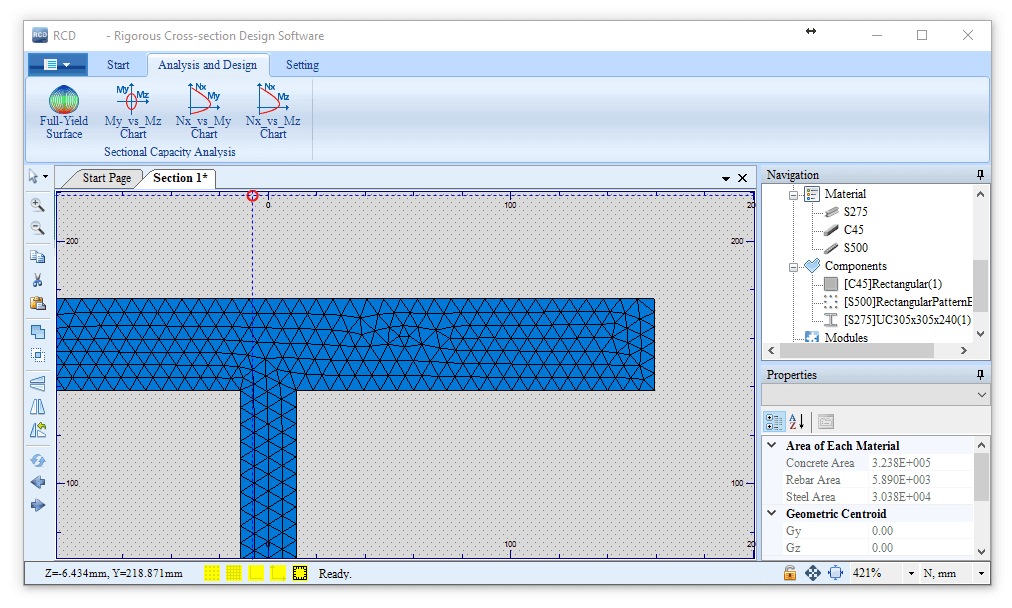
Task: Click the overlapping squares icon
Action: point(37,332)
